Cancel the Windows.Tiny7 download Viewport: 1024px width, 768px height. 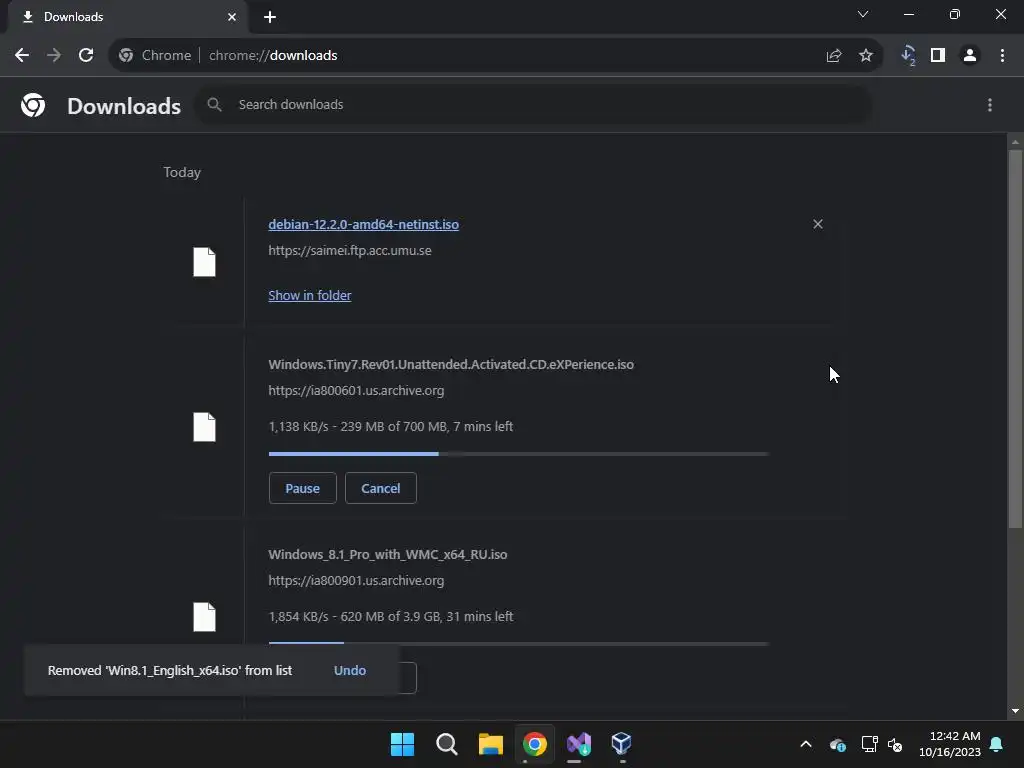point(381,488)
